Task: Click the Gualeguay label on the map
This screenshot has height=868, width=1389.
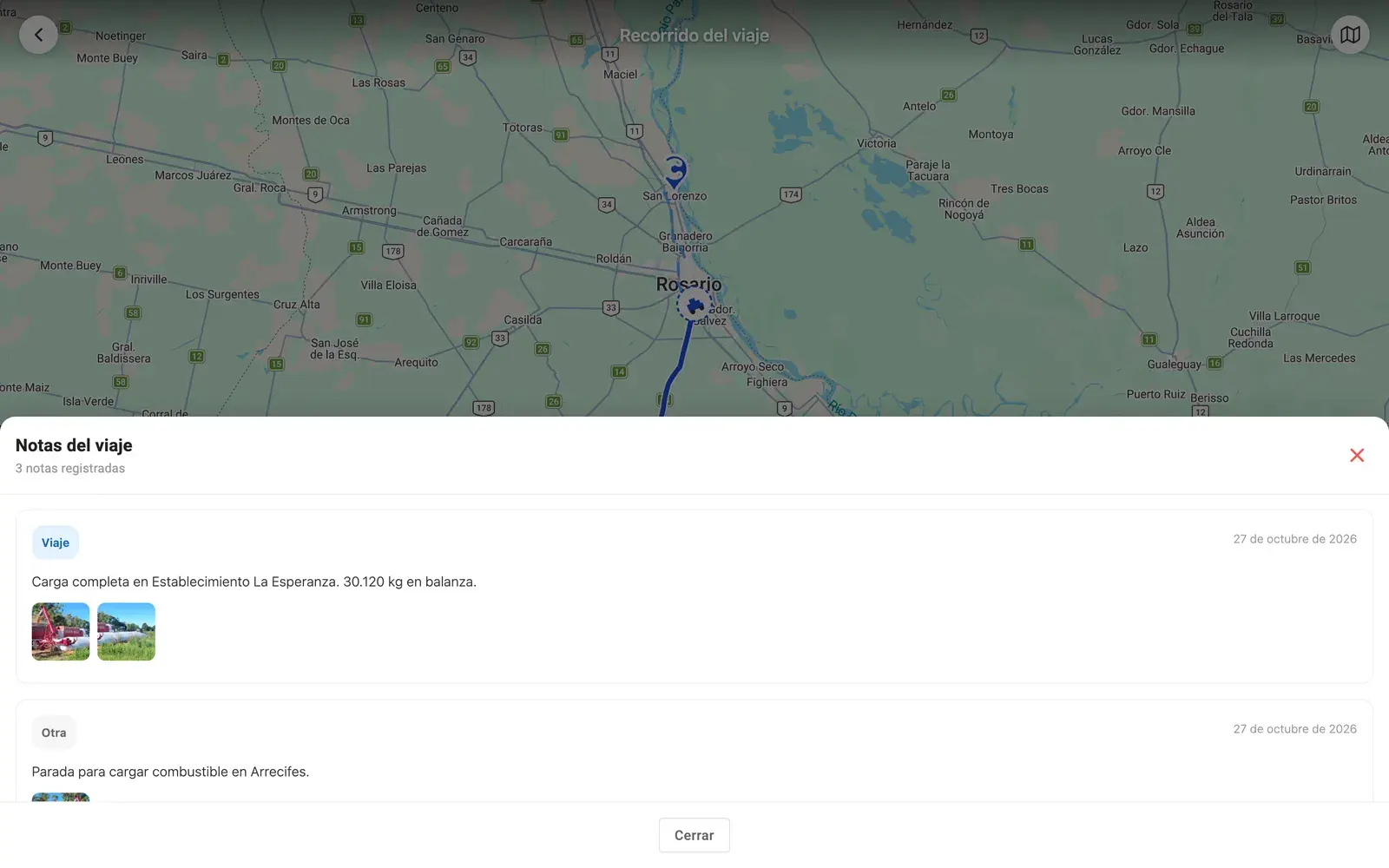Action: click(1174, 365)
